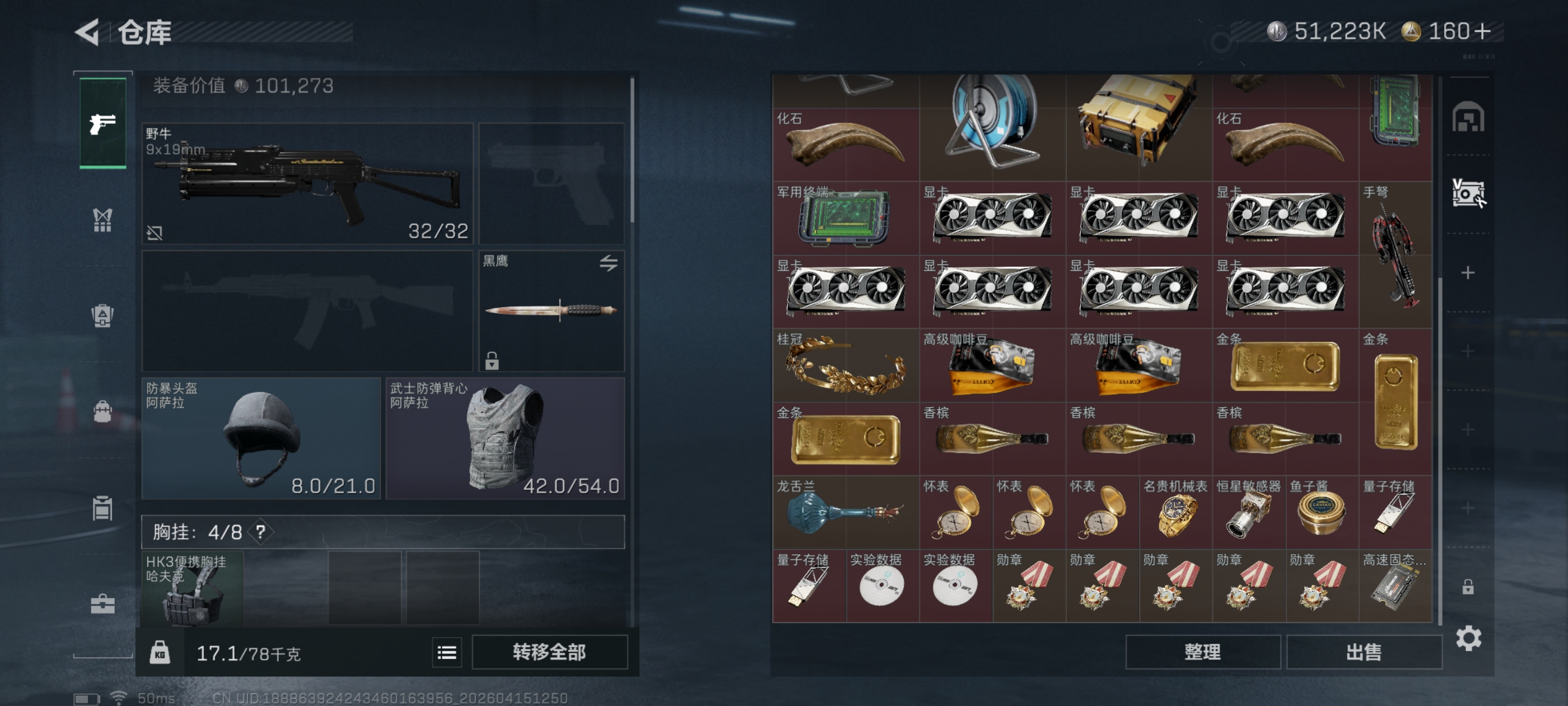
Task: Click the 整理 organize button
Action: coord(1202,652)
